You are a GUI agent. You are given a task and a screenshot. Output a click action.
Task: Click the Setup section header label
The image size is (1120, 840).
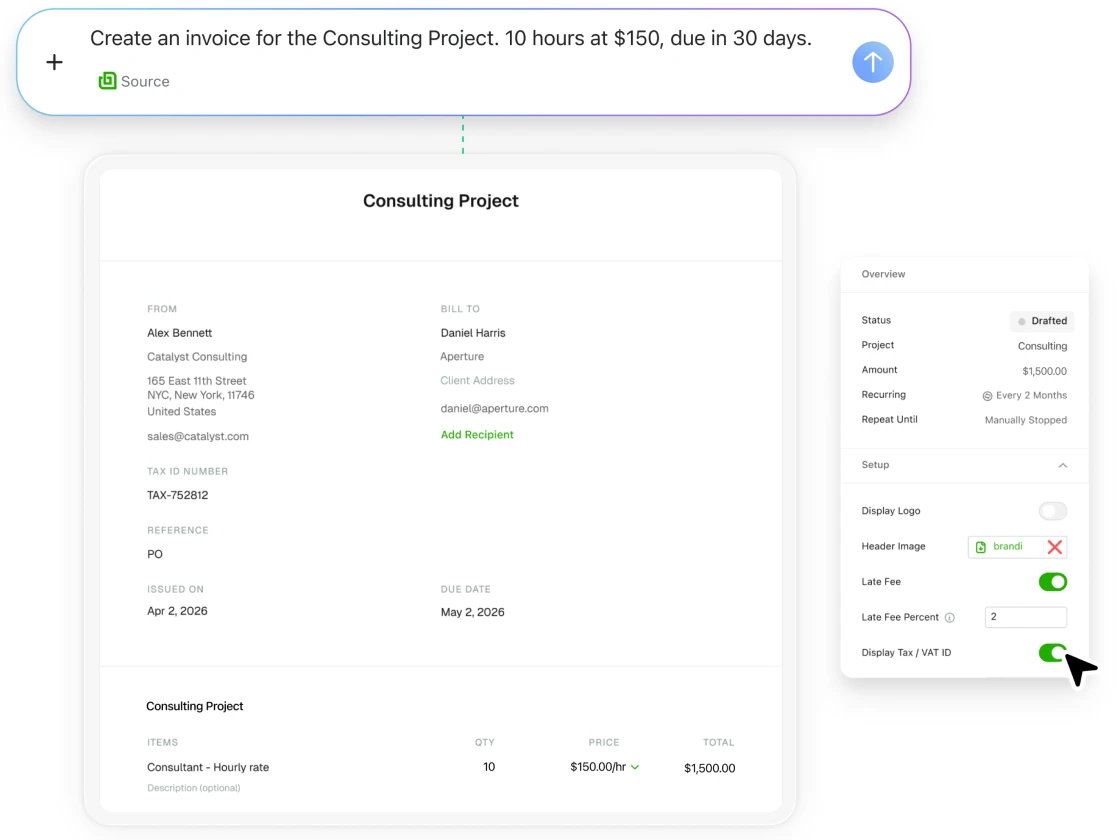pos(875,465)
